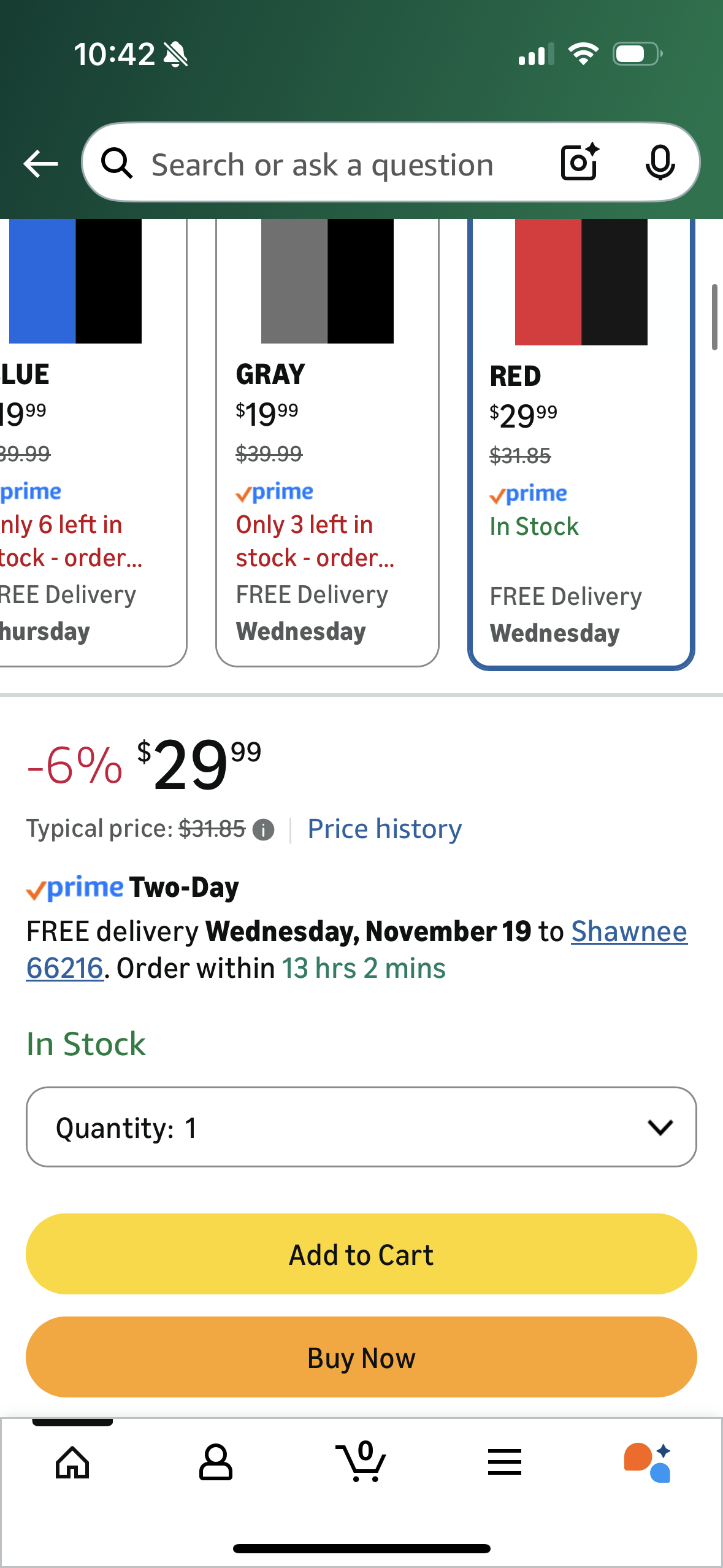Tap the back arrow icon
Viewport: 723px width, 1568px height.
pyautogui.click(x=40, y=163)
